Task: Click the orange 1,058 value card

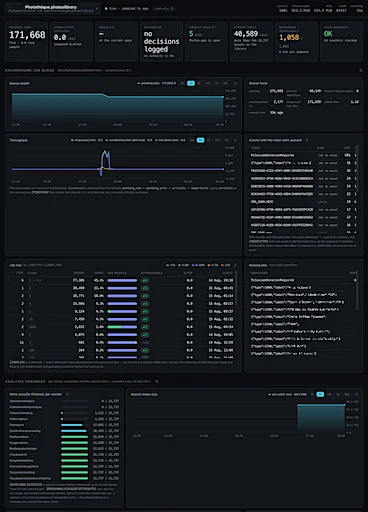Action: click(x=296, y=42)
